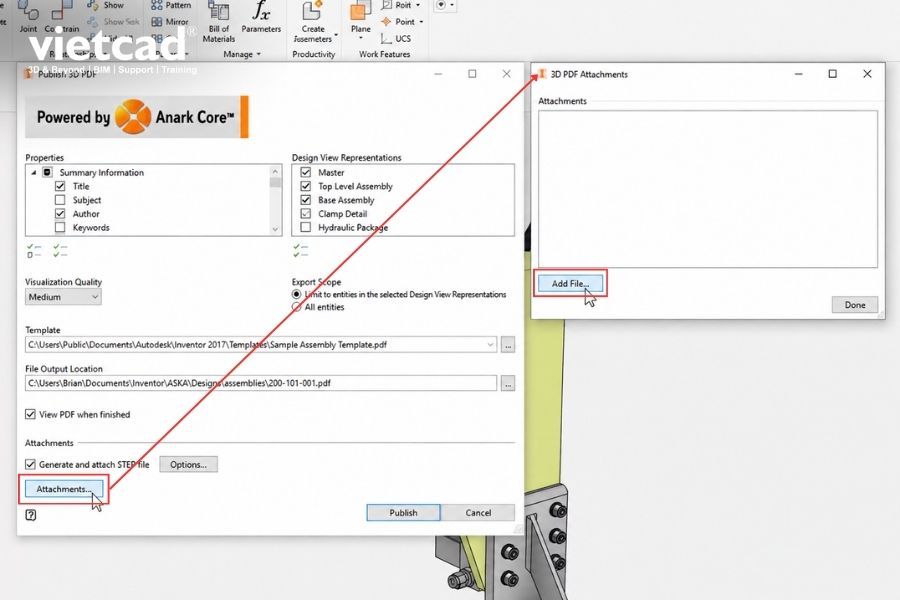The height and width of the screenshot is (600, 900).
Task: Click Properties list scroll up arrow
Action: [276, 171]
